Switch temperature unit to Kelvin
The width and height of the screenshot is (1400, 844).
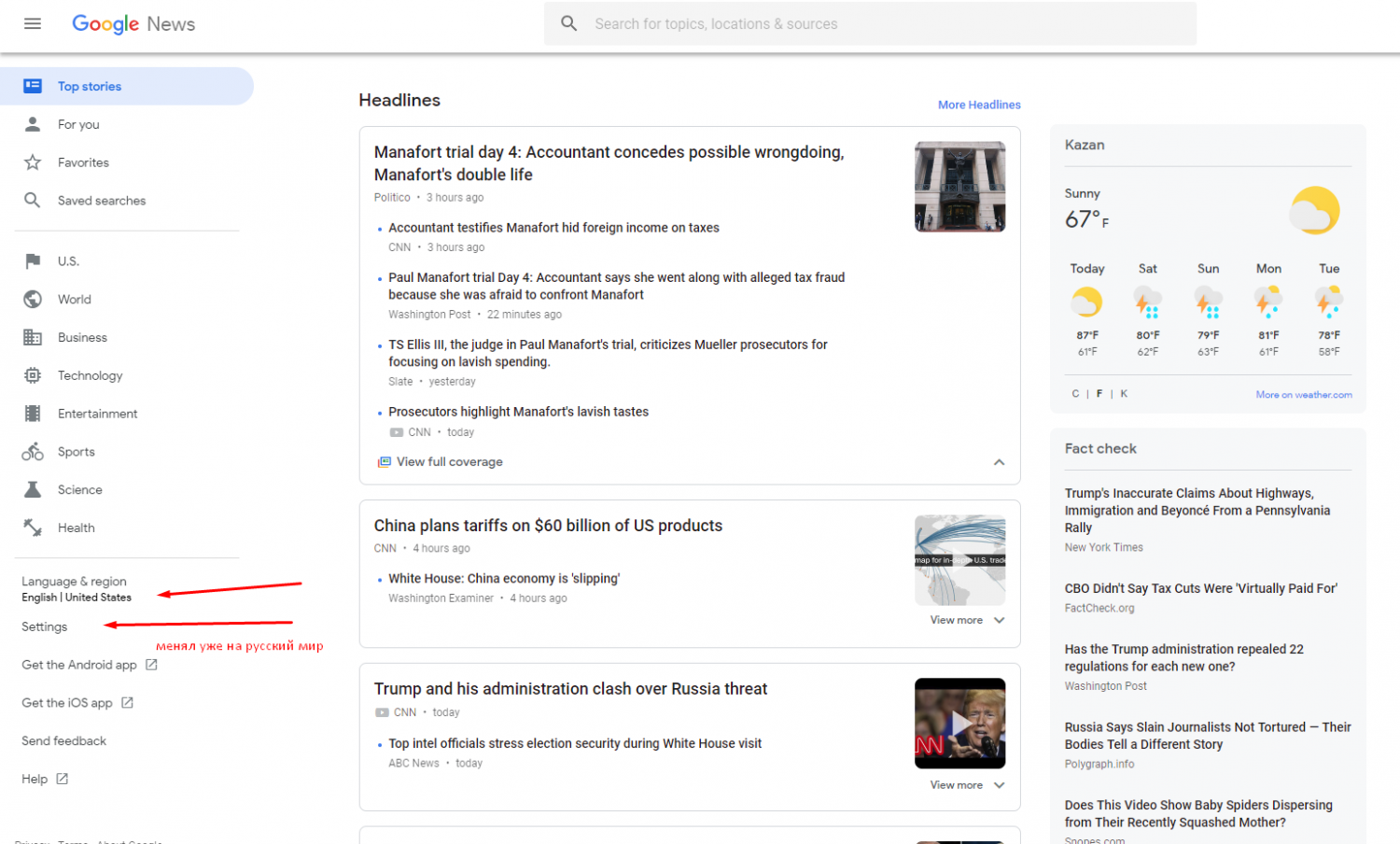tap(1124, 394)
